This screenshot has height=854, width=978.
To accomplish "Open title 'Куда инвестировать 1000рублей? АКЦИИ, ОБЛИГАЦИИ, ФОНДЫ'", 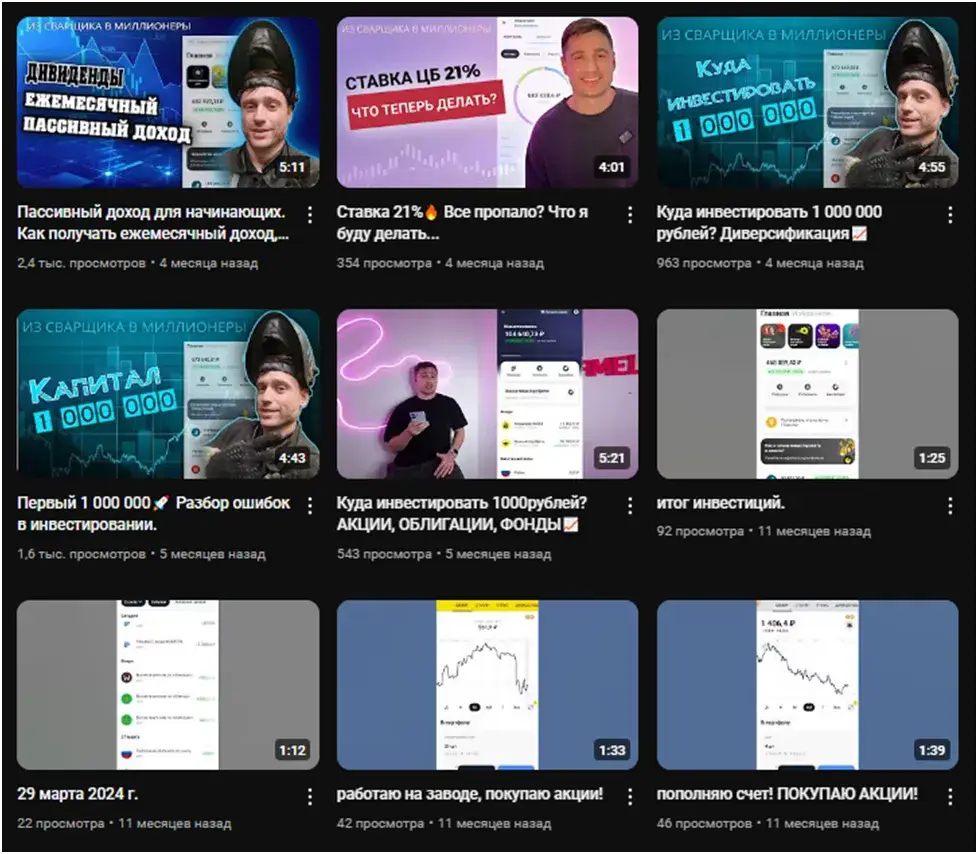I will 462,513.
